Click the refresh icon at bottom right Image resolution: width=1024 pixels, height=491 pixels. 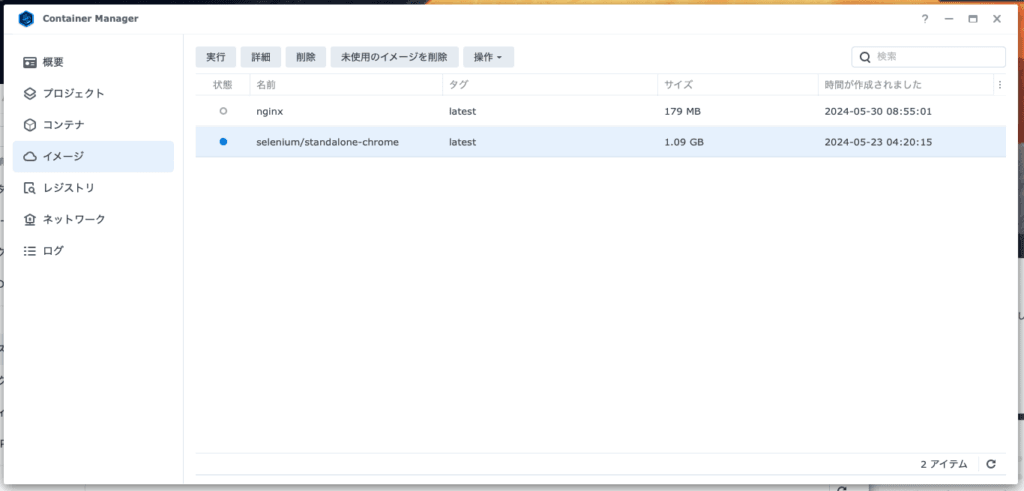pos(991,464)
